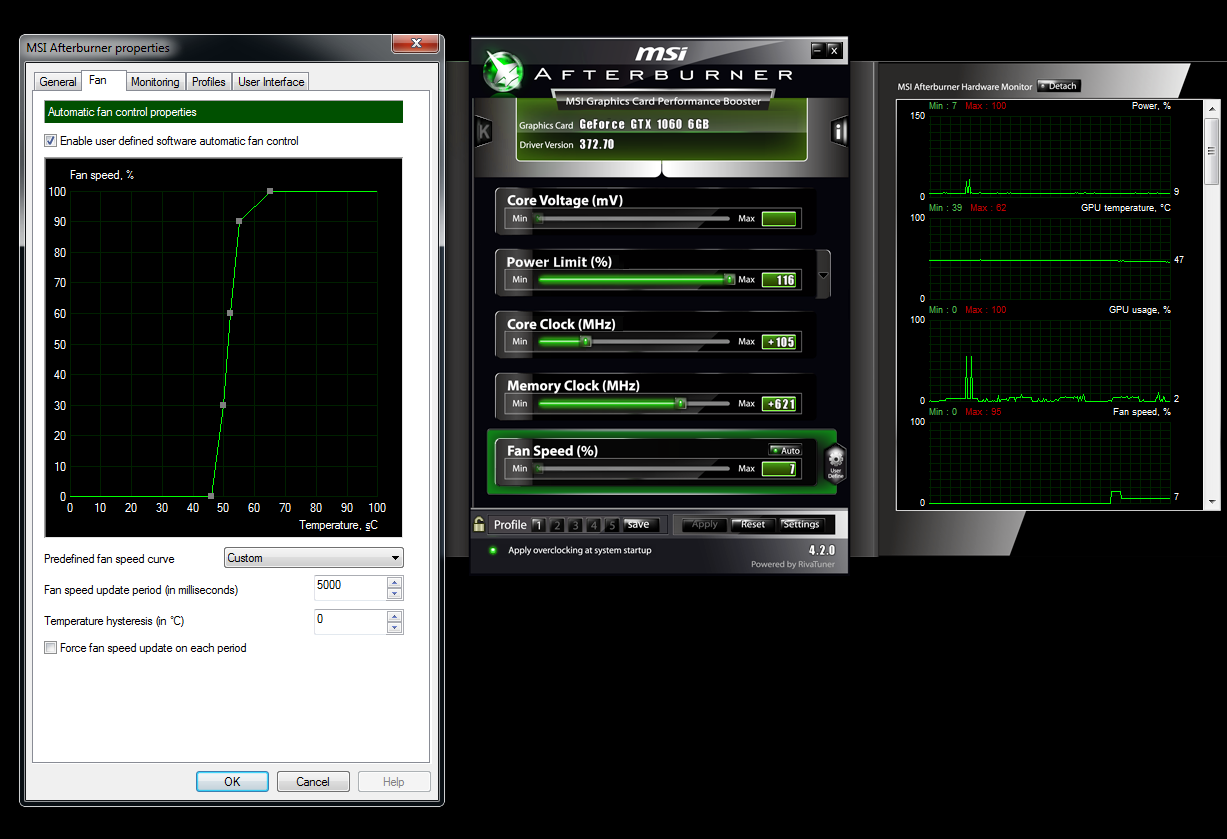
Task: Open the Predefined fan speed curve dropdown
Action: click(313, 558)
